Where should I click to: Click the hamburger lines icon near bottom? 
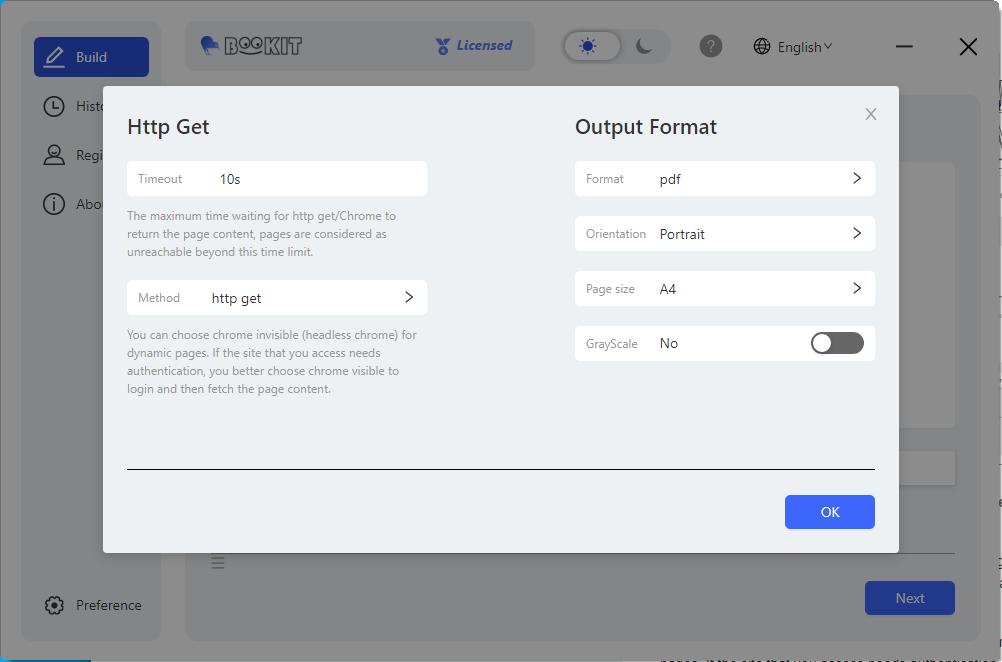[218, 562]
